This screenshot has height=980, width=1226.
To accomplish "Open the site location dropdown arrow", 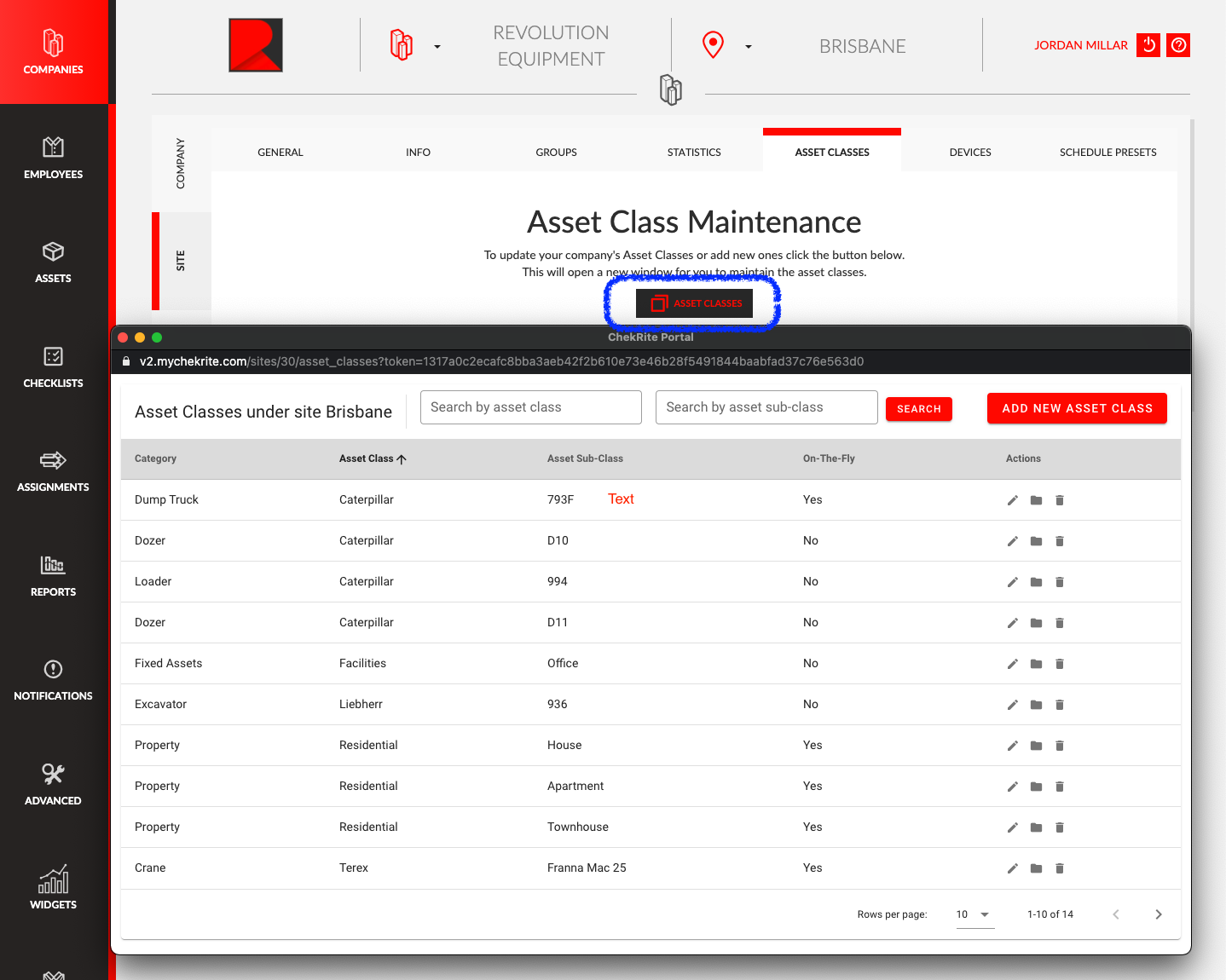I will tap(749, 47).
